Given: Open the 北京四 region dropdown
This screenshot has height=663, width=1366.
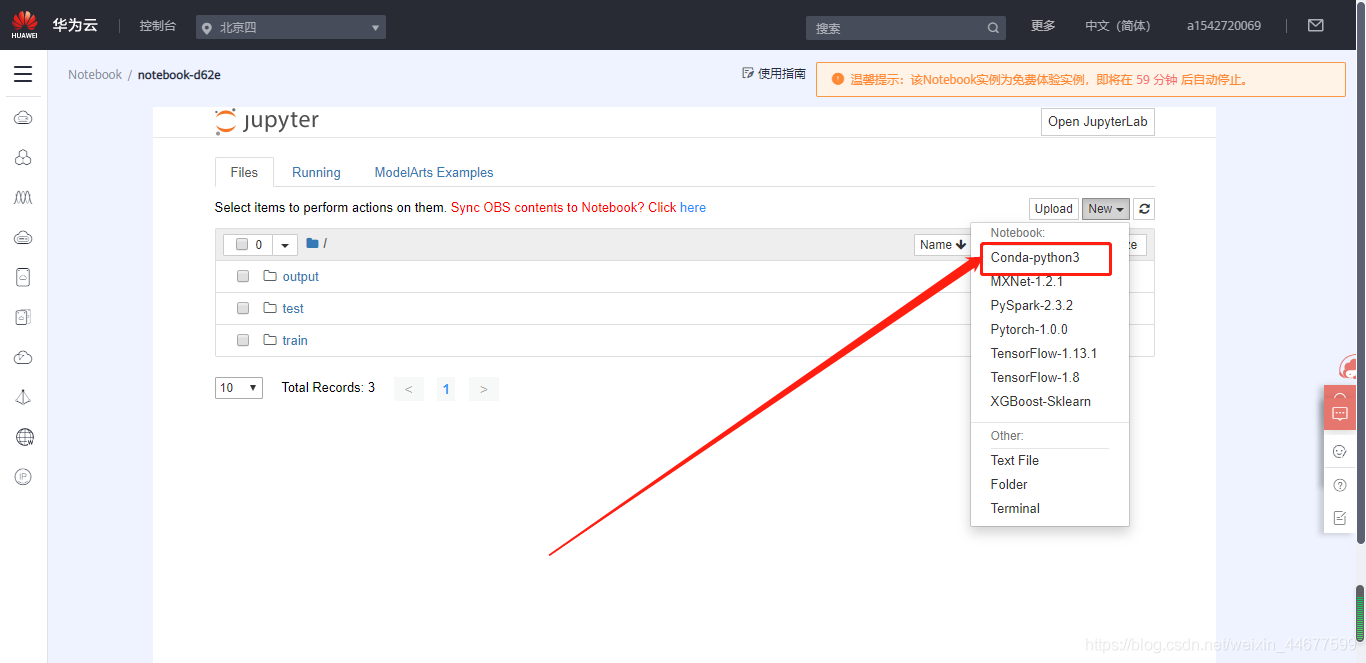Looking at the screenshot, I should click(x=291, y=27).
